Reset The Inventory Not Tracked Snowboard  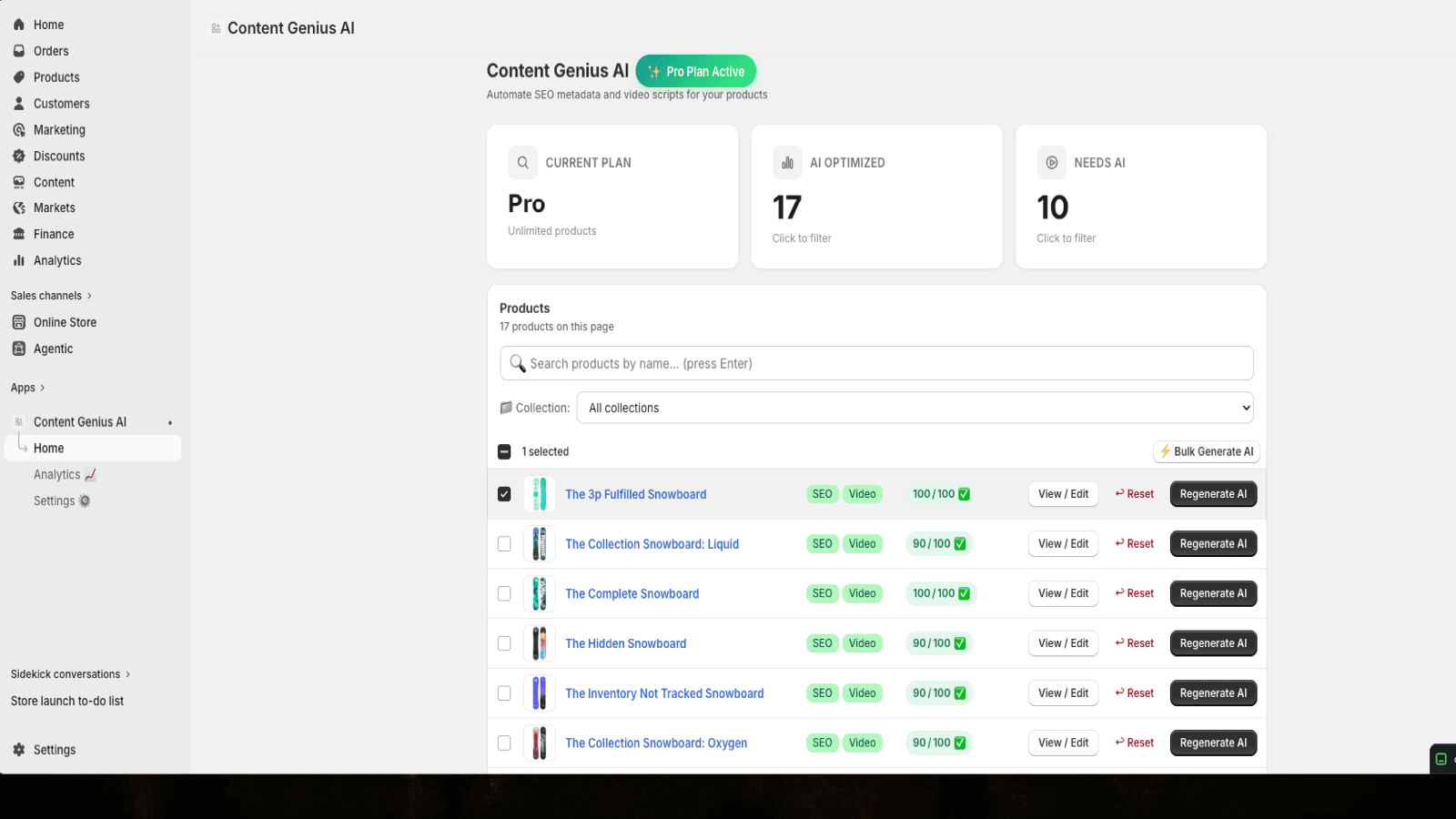pyautogui.click(x=1135, y=693)
